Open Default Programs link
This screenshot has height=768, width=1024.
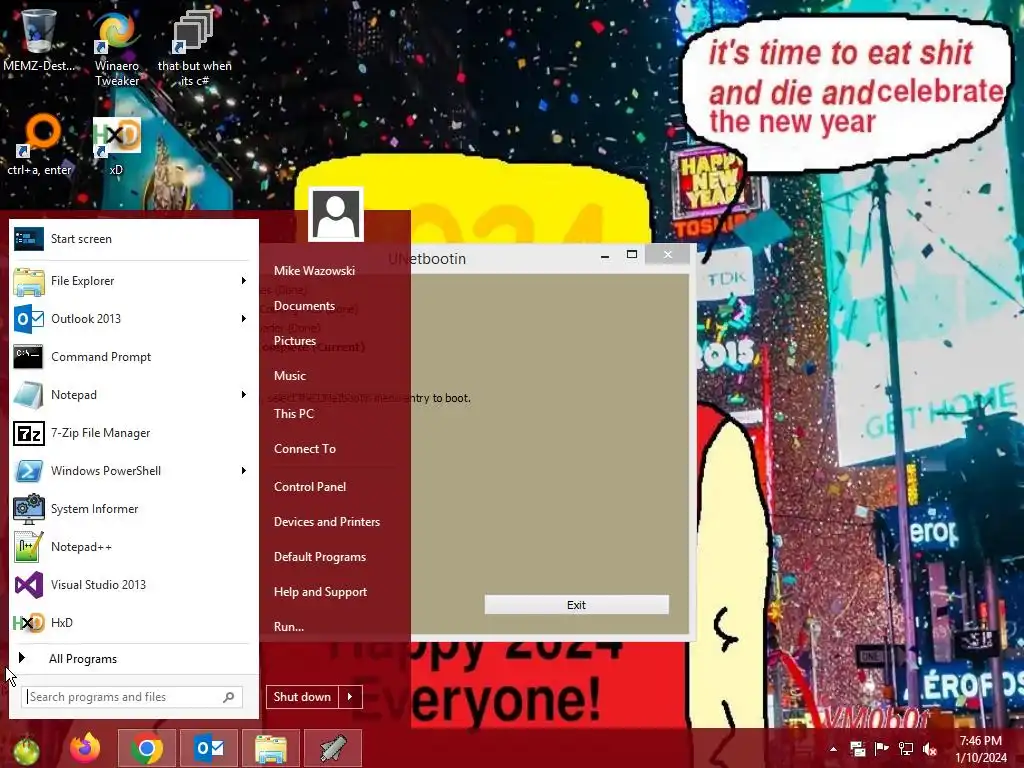pos(320,557)
